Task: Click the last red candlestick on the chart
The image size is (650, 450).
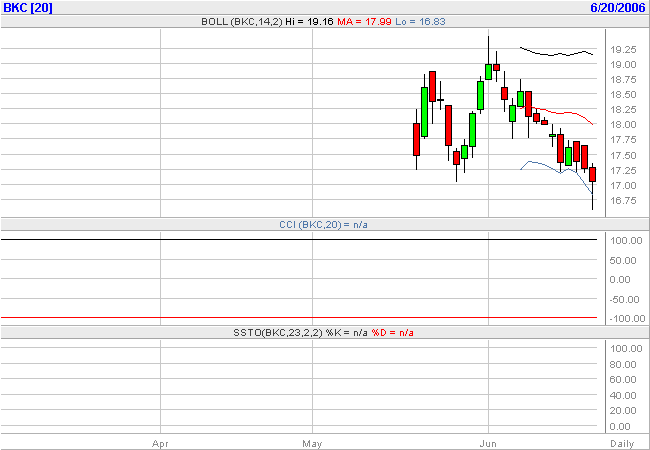Action: point(592,174)
